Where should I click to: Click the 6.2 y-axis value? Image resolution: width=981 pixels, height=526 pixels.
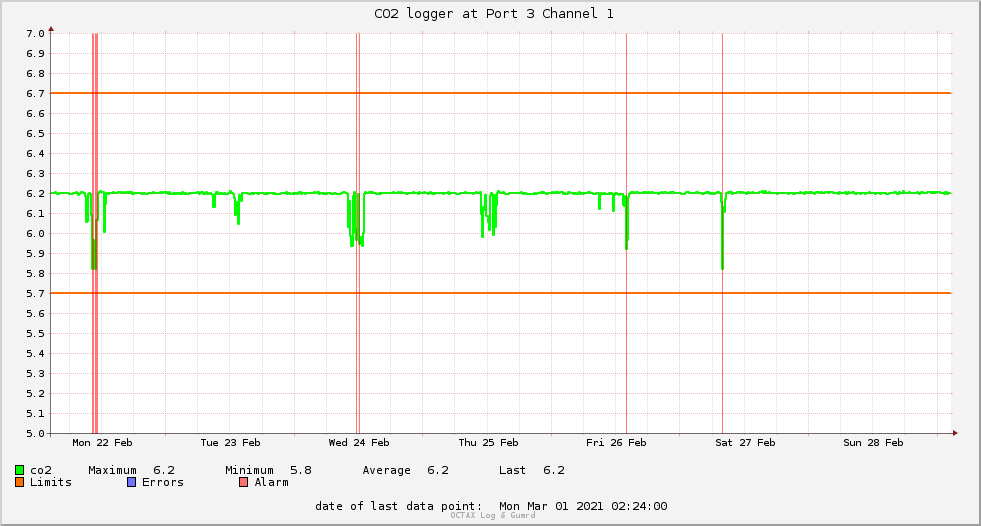(x=36, y=194)
